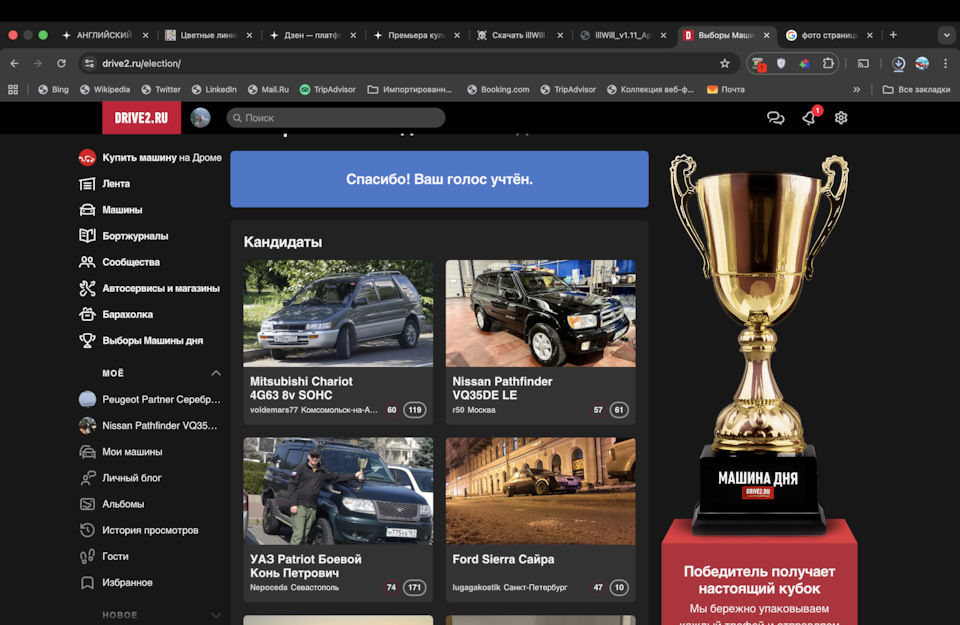Viewport: 960px width, 625px height.
Task: Click the Дром logo icon
Action: [x=87, y=158]
